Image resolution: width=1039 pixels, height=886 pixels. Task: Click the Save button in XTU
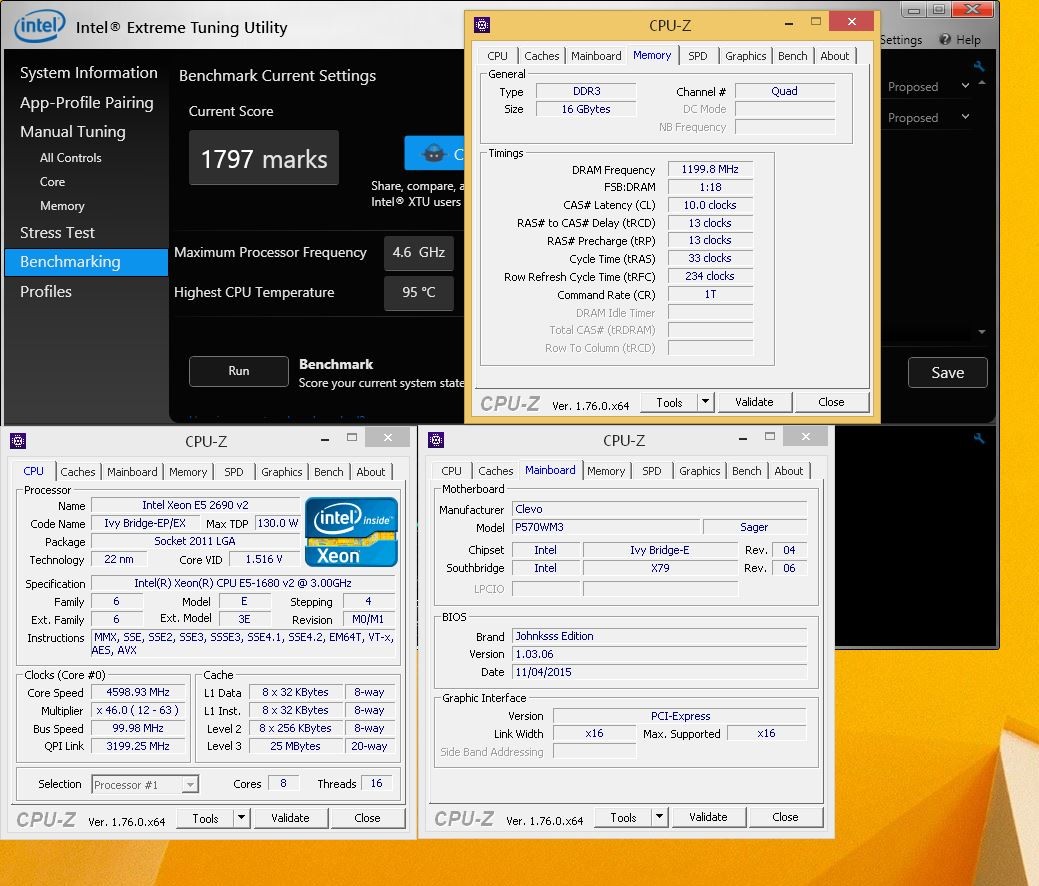click(947, 373)
